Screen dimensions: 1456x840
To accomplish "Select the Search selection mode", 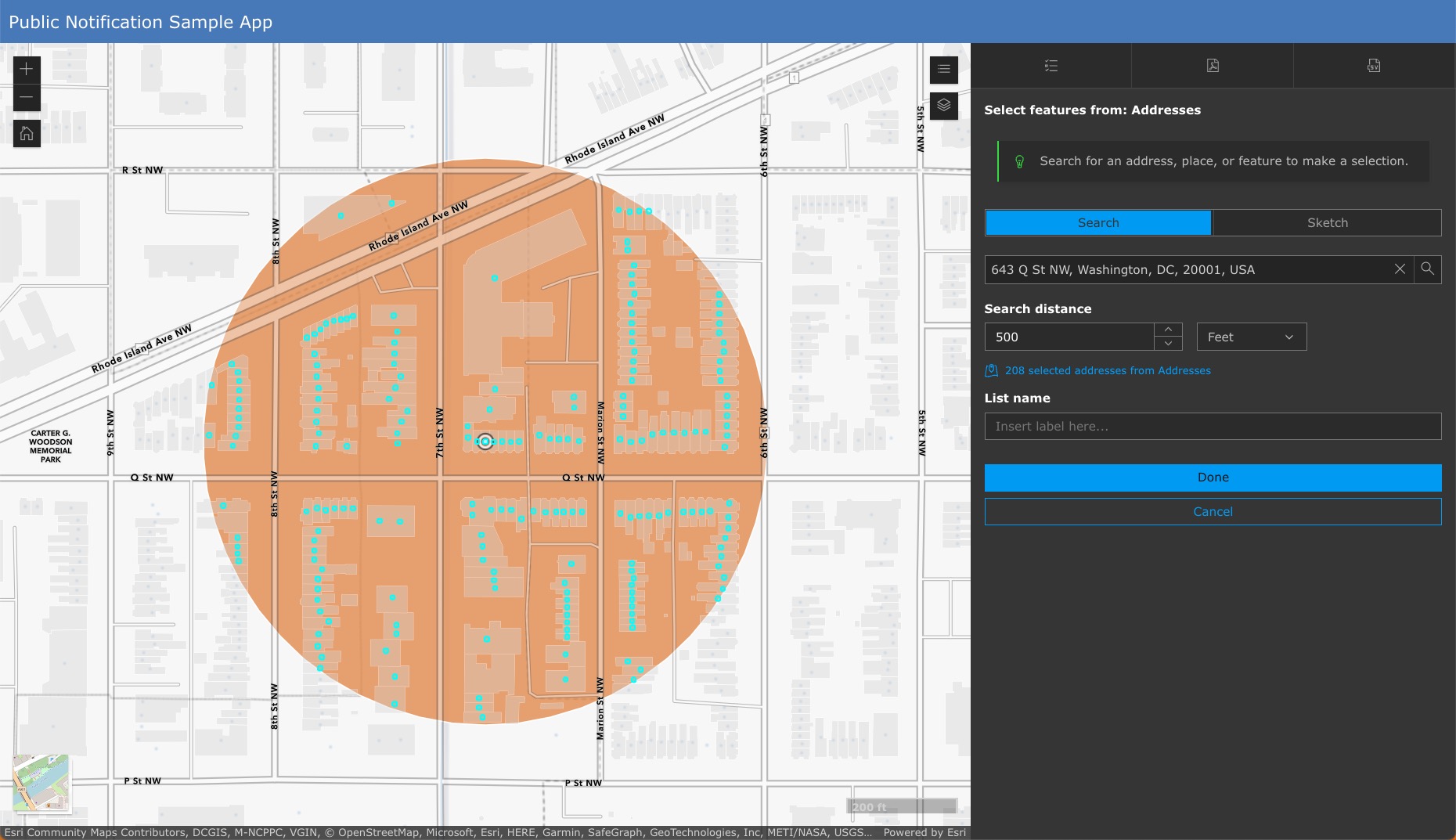I will point(1097,223).
